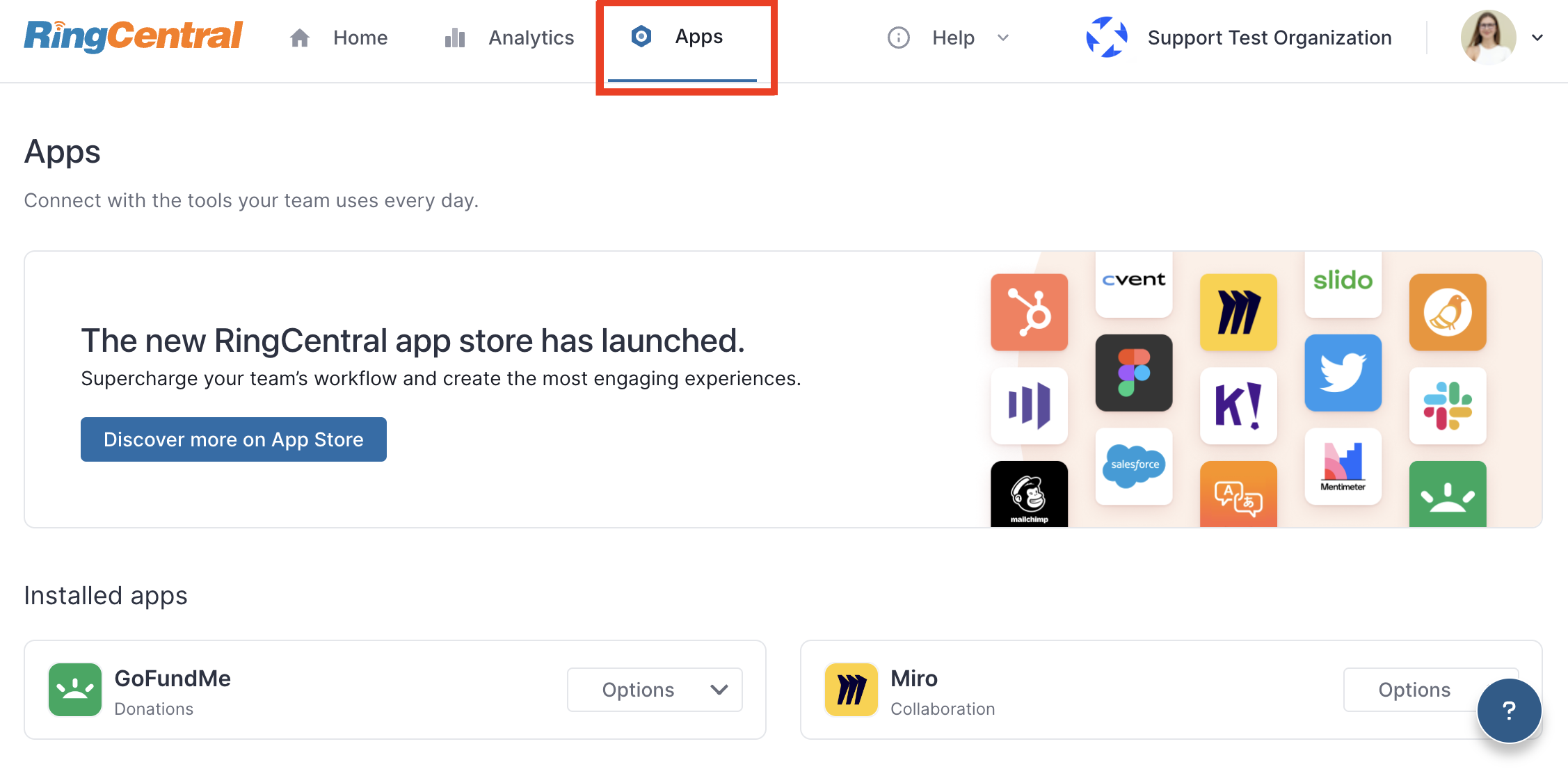Click the app store launched headline
This screenshot has width=1568, height=769.
coord(413,341)
